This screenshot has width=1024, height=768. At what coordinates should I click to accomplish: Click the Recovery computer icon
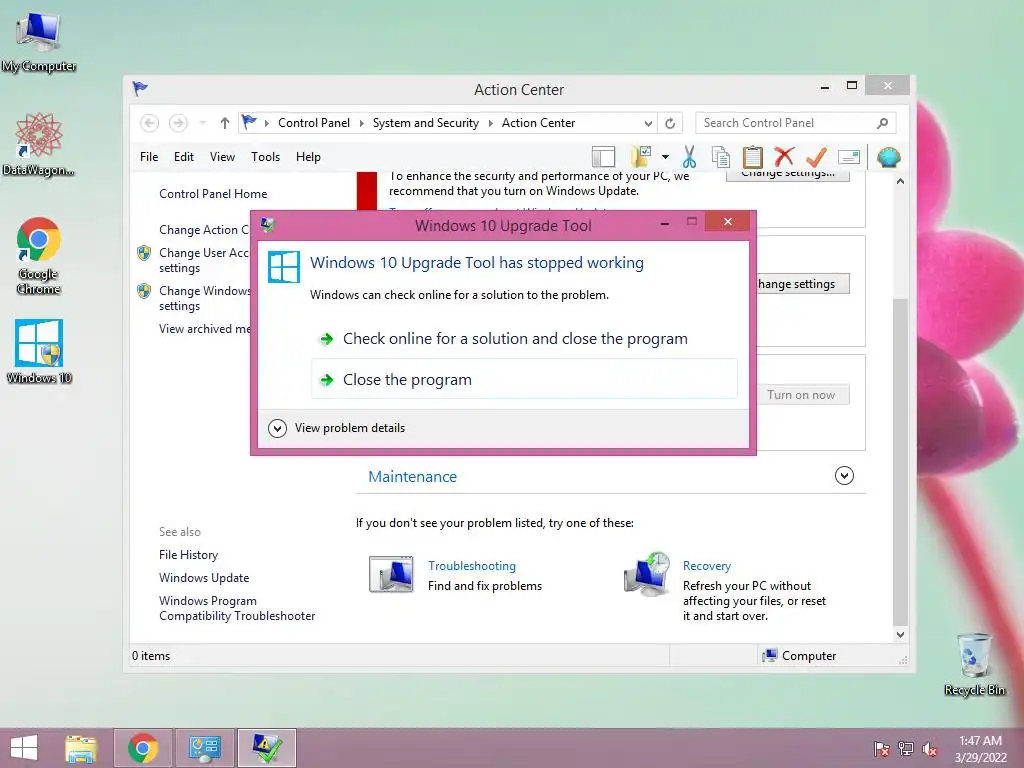click(x=647, y=575)
